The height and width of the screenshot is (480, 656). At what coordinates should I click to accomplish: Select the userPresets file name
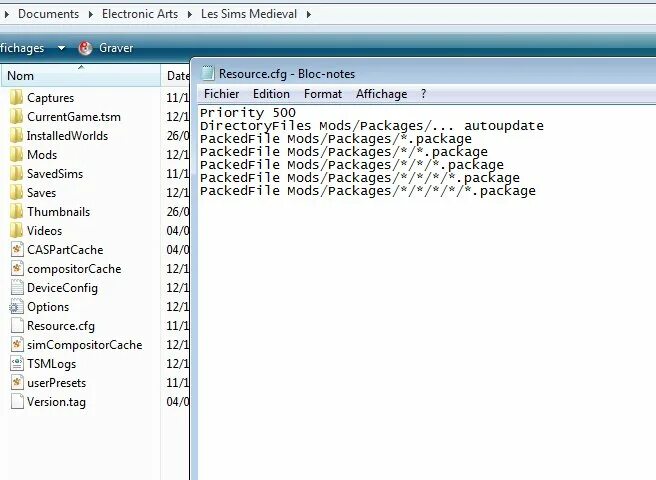point(56,383)
